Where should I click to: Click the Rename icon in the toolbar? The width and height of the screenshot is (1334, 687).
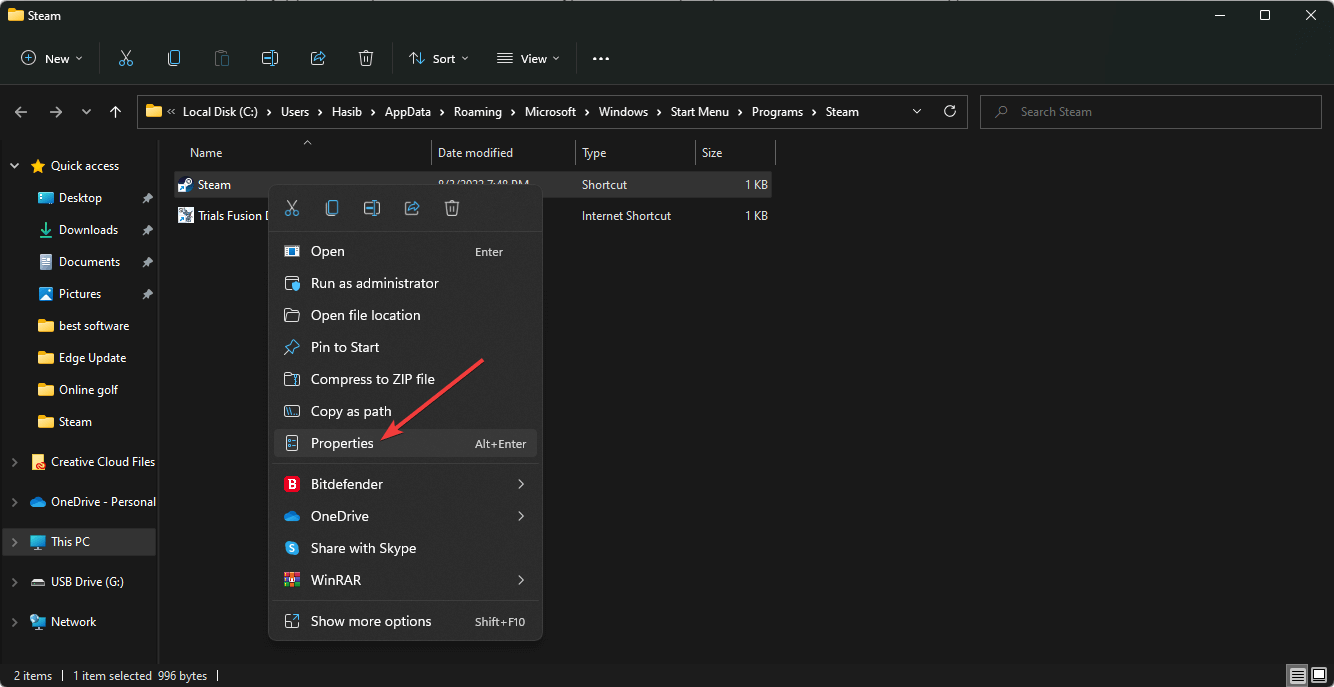(270, 58)
